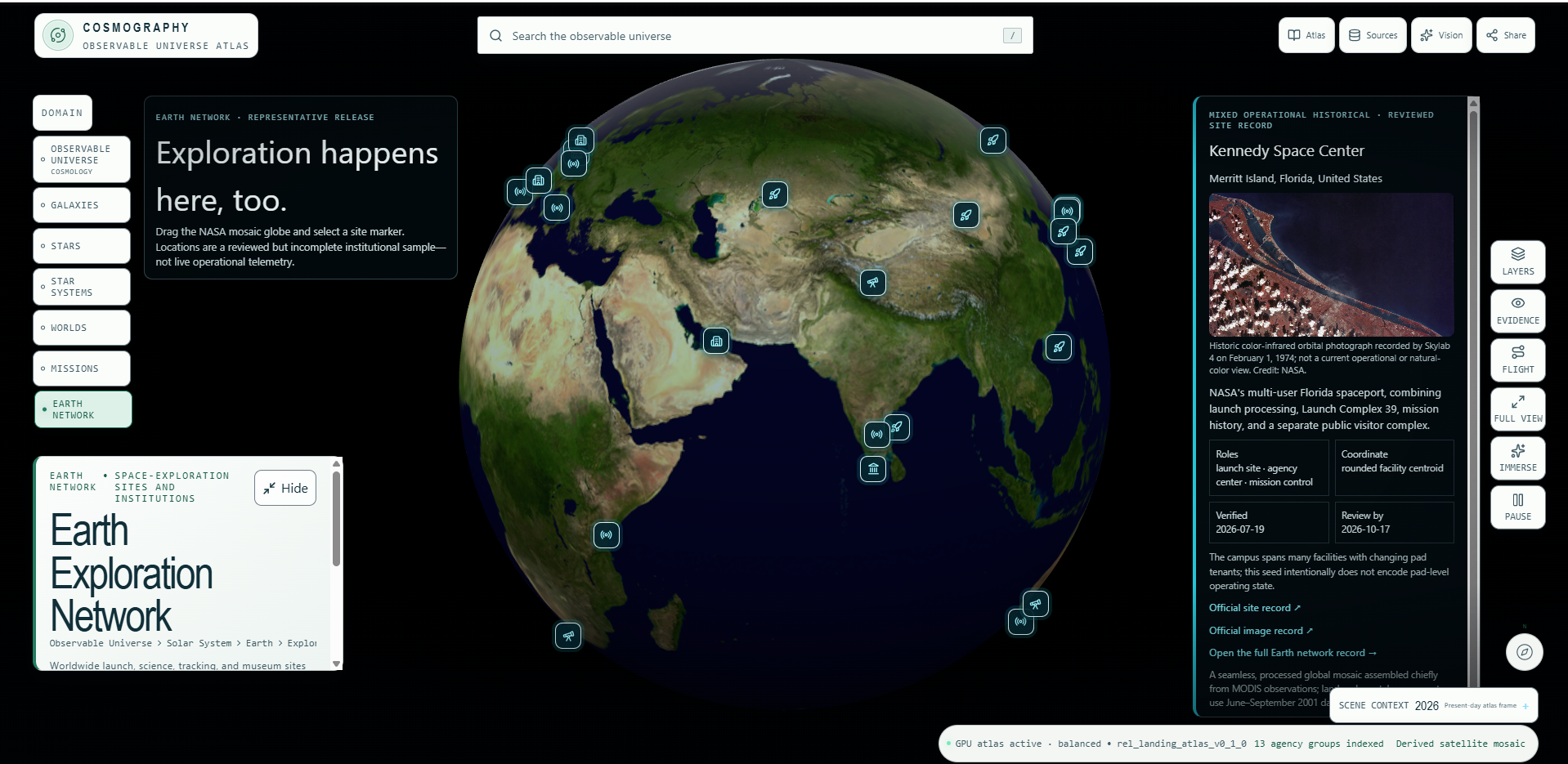Expand the Scene Context 2026 plus control
The image size is (1568, 764).
[1525, 706]
